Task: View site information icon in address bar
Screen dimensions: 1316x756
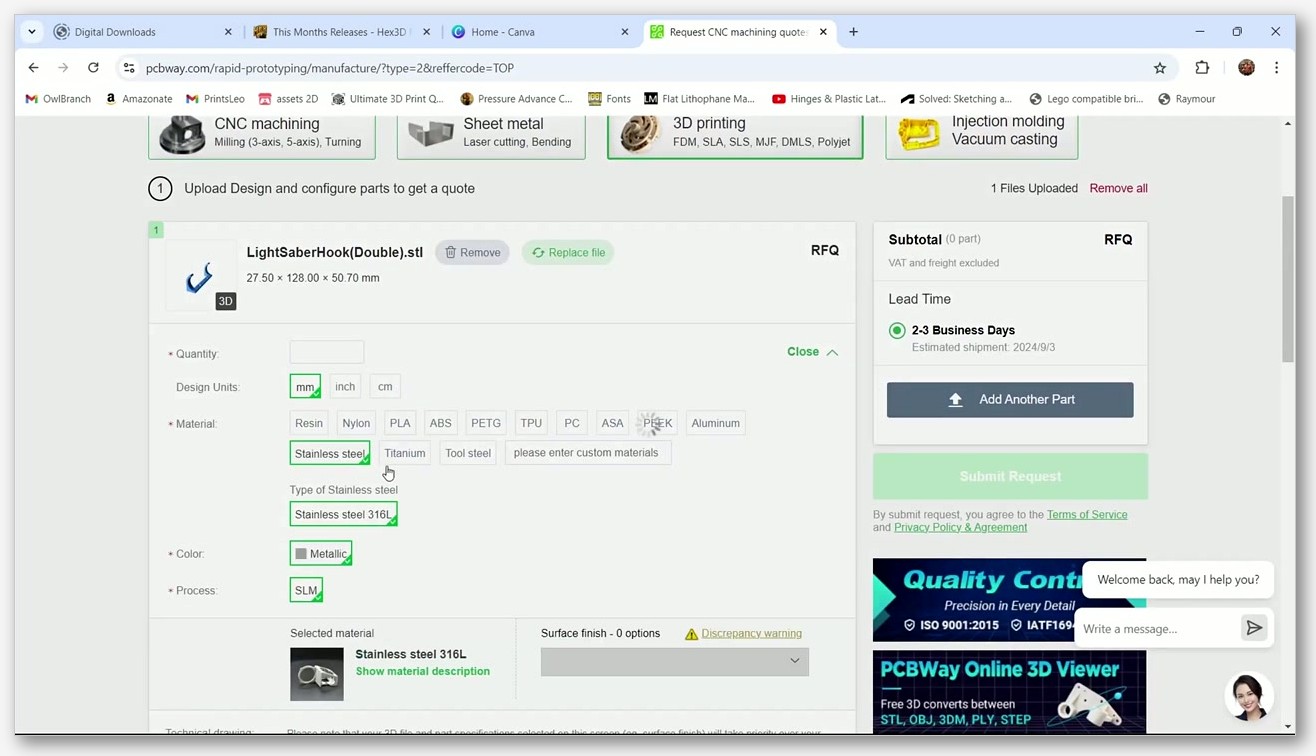Action: click(x=129, y=68)
